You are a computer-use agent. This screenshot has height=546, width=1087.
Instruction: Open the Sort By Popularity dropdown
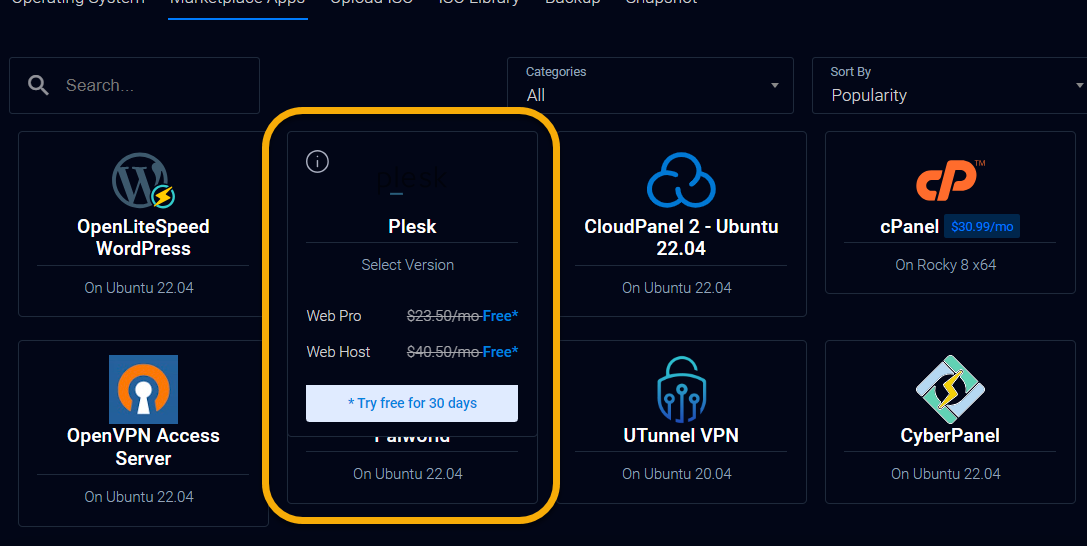[950, 85]
